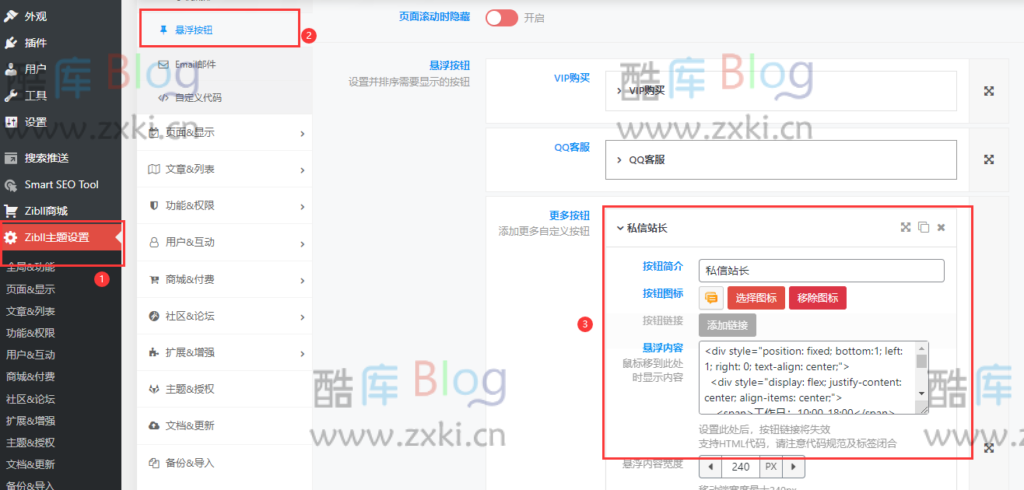Open 主题&授权 submenu in the dark sidebar

pyautogui.click(x=30, y=442)
